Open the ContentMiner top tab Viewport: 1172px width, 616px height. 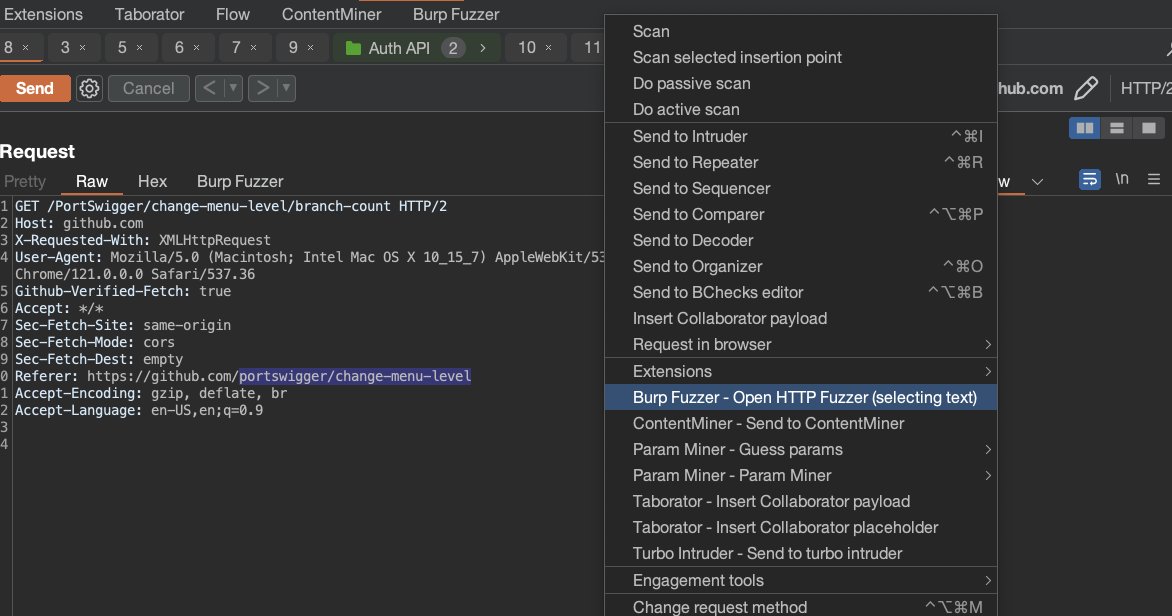(331, 14)
